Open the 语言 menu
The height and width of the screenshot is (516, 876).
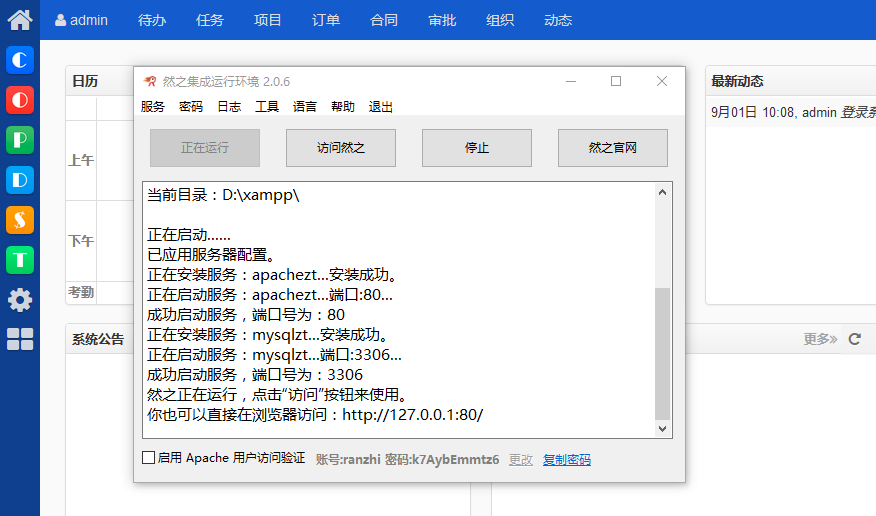click(x=304, y=106)
